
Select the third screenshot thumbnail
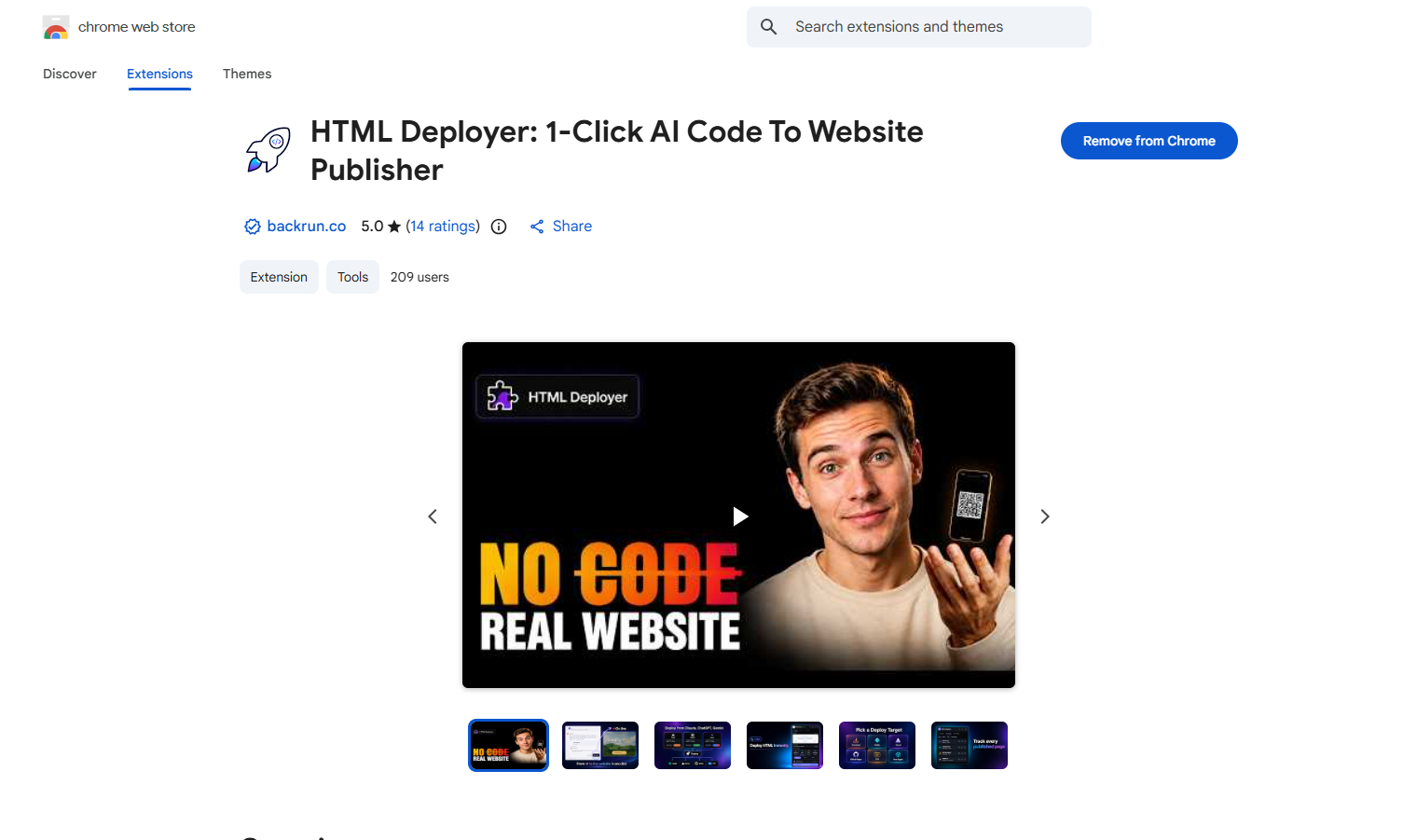pos(693,745)
